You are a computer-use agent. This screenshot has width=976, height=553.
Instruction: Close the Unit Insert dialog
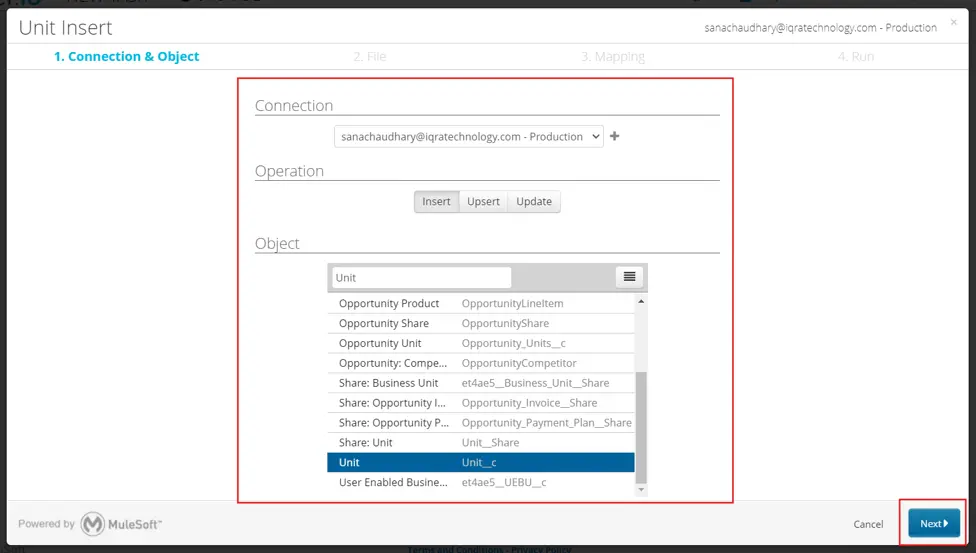pos(954,22)
